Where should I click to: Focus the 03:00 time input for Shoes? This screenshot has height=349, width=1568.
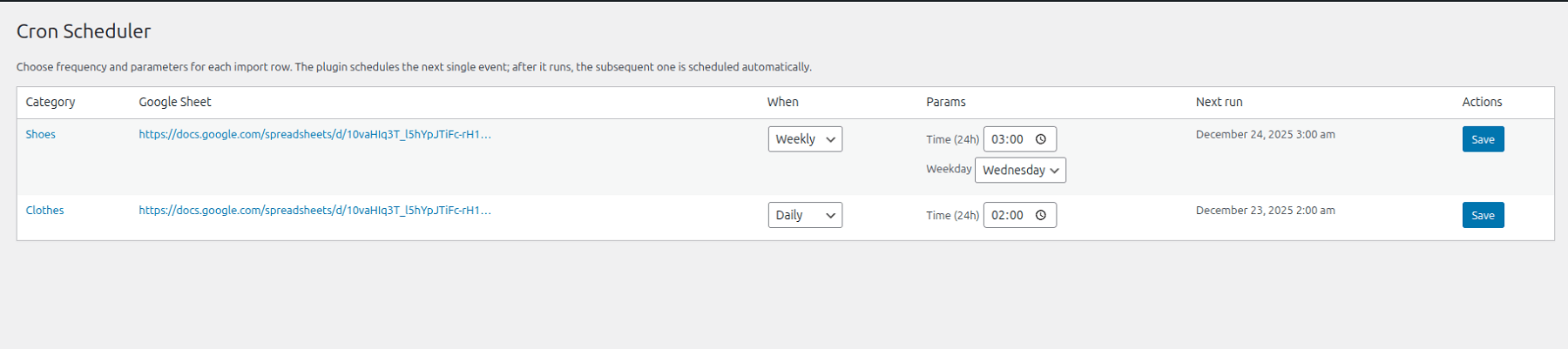[1008, 139]
